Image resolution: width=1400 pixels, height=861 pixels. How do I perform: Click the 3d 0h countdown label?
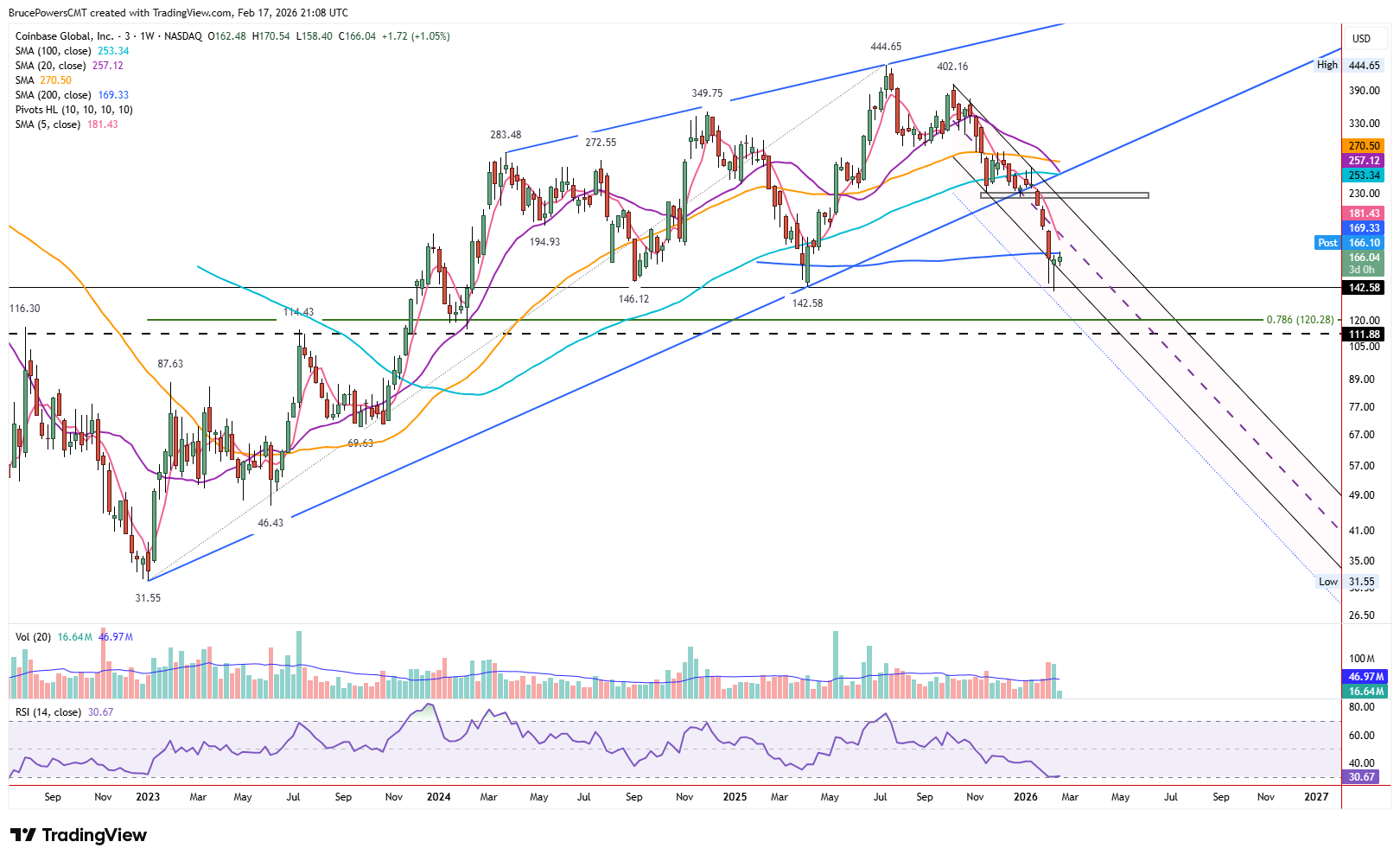[x=1364, y=270]
